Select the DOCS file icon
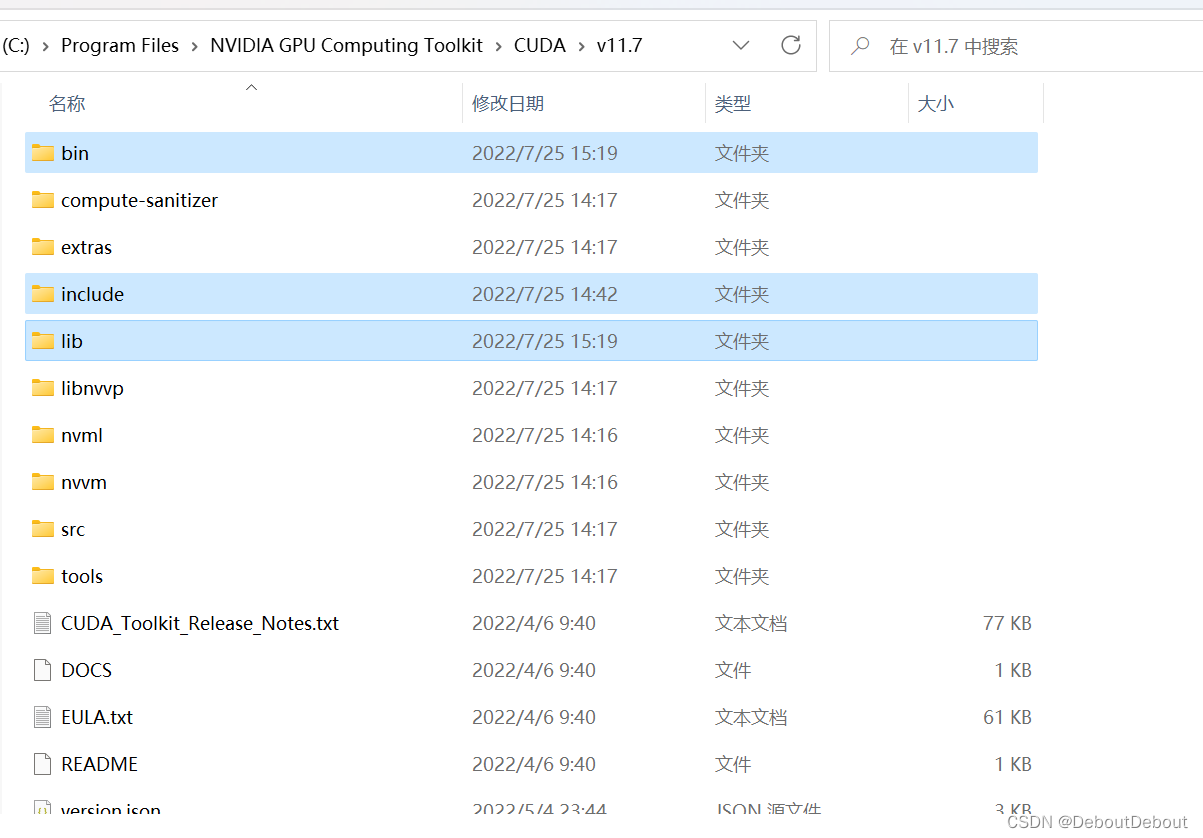This screenshot has height=838, width=1203. coord(42,670)
